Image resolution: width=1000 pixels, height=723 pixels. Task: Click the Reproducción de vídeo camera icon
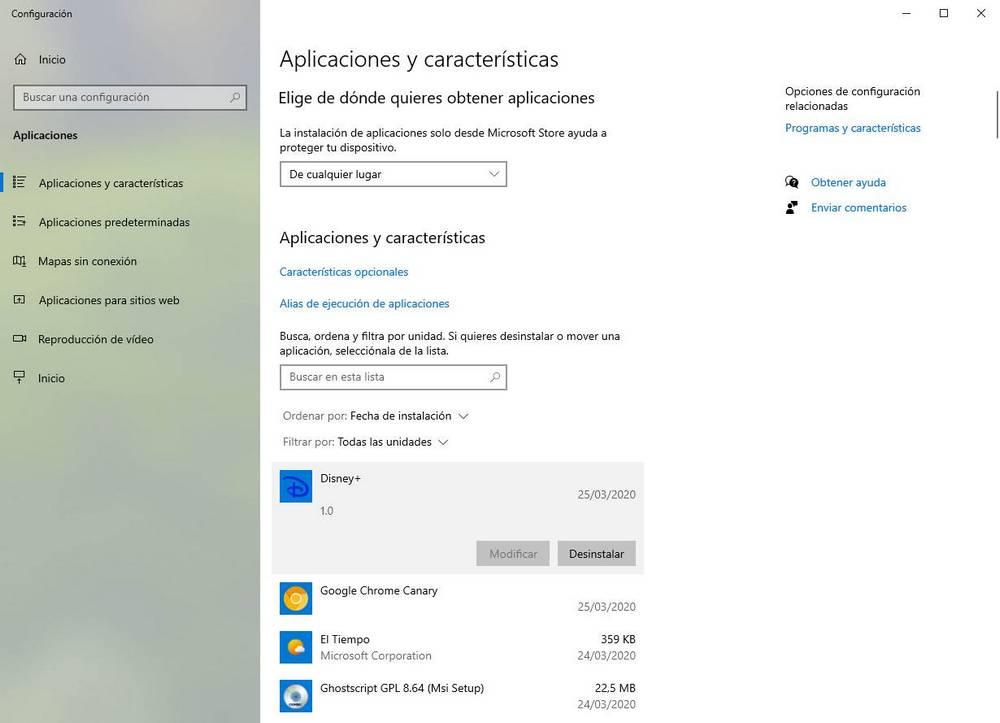tap(19, 339)
